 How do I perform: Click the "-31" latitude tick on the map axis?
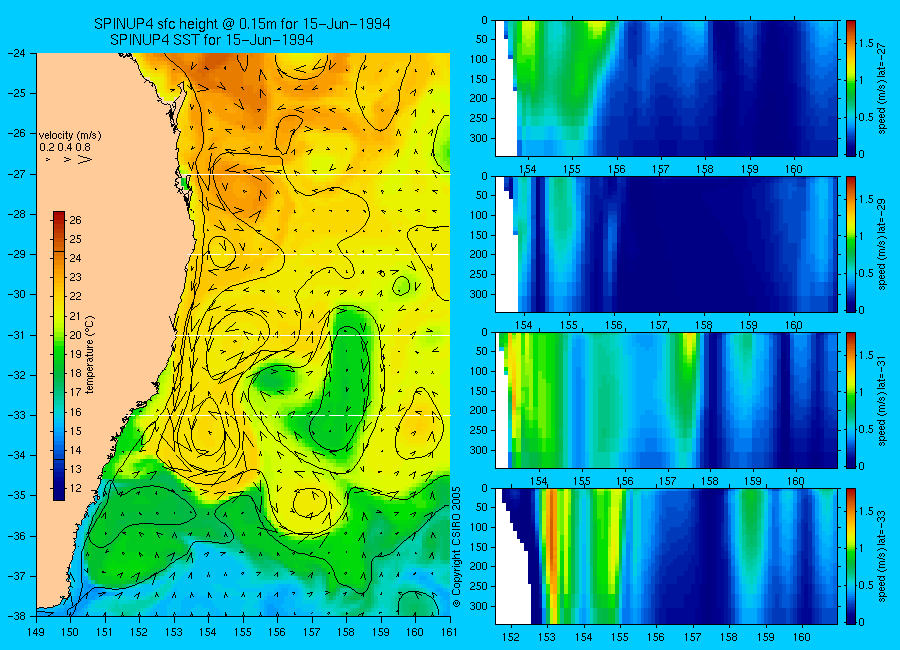[17, 335]
